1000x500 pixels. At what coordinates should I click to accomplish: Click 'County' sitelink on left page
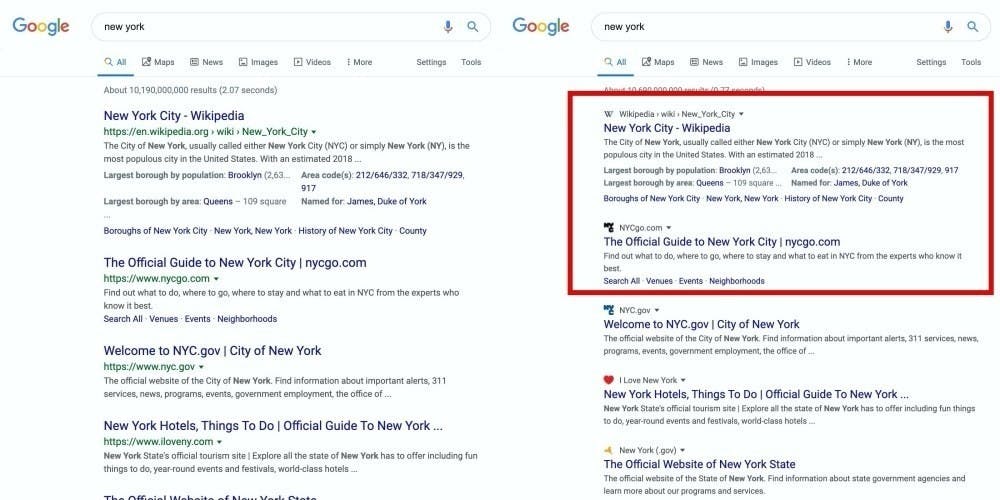point(413,231)
